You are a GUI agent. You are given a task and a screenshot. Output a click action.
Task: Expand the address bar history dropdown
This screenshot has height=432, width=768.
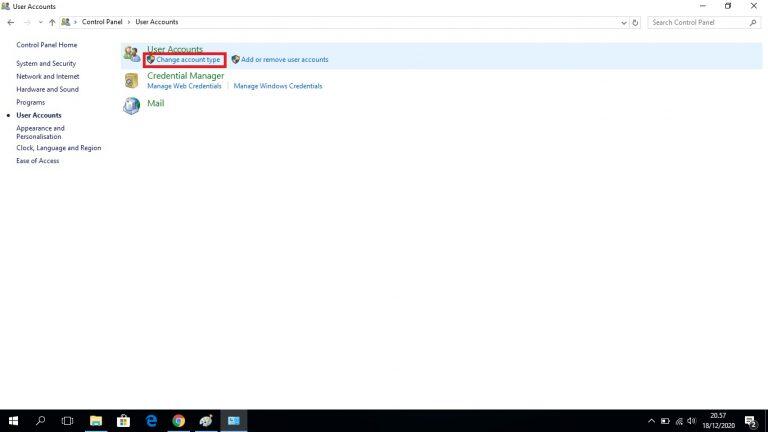pos(624,22)
